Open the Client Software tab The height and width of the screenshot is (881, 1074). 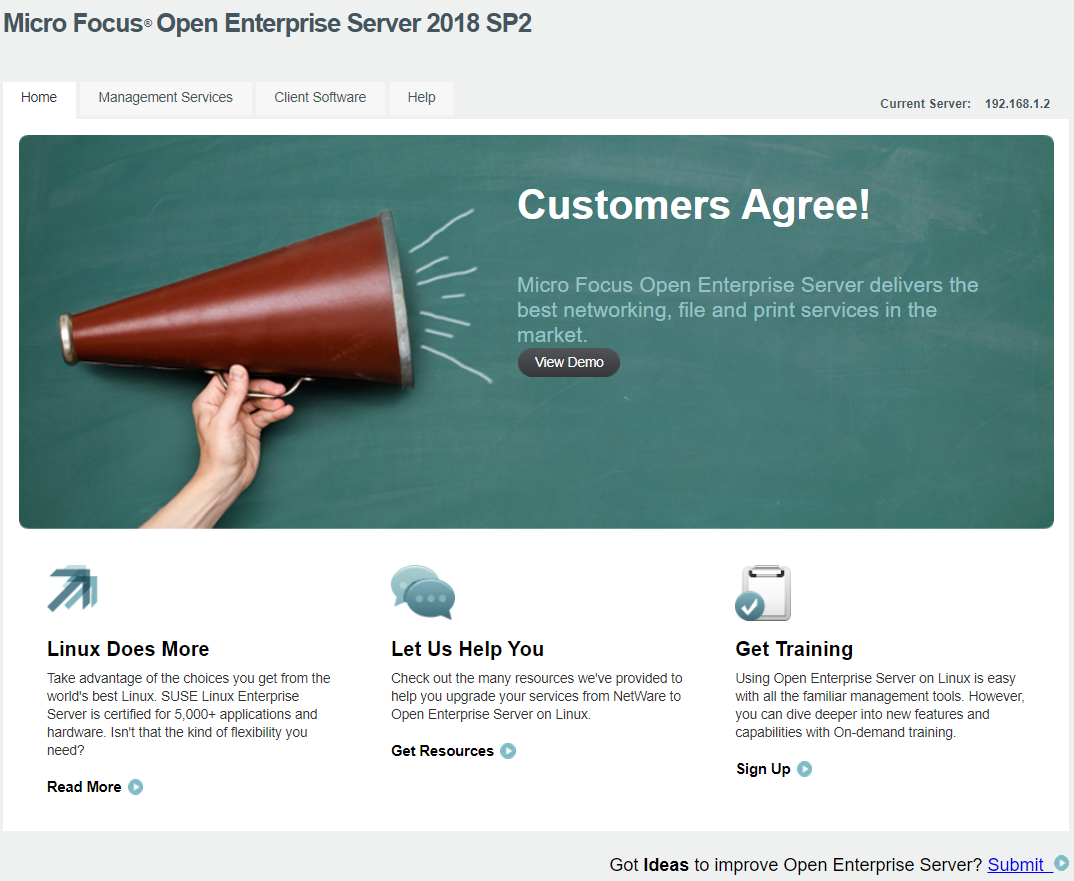[320, 98]
